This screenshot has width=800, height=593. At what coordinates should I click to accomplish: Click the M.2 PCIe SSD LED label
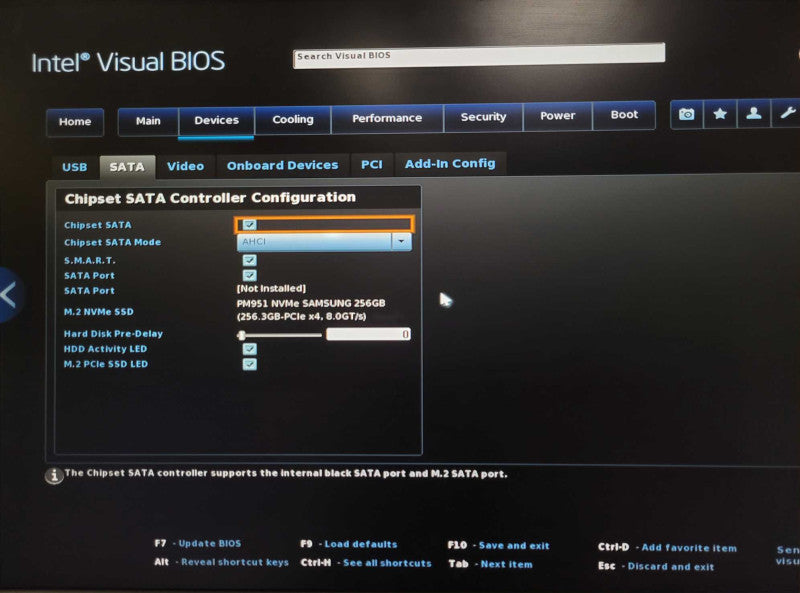(106, 364)
